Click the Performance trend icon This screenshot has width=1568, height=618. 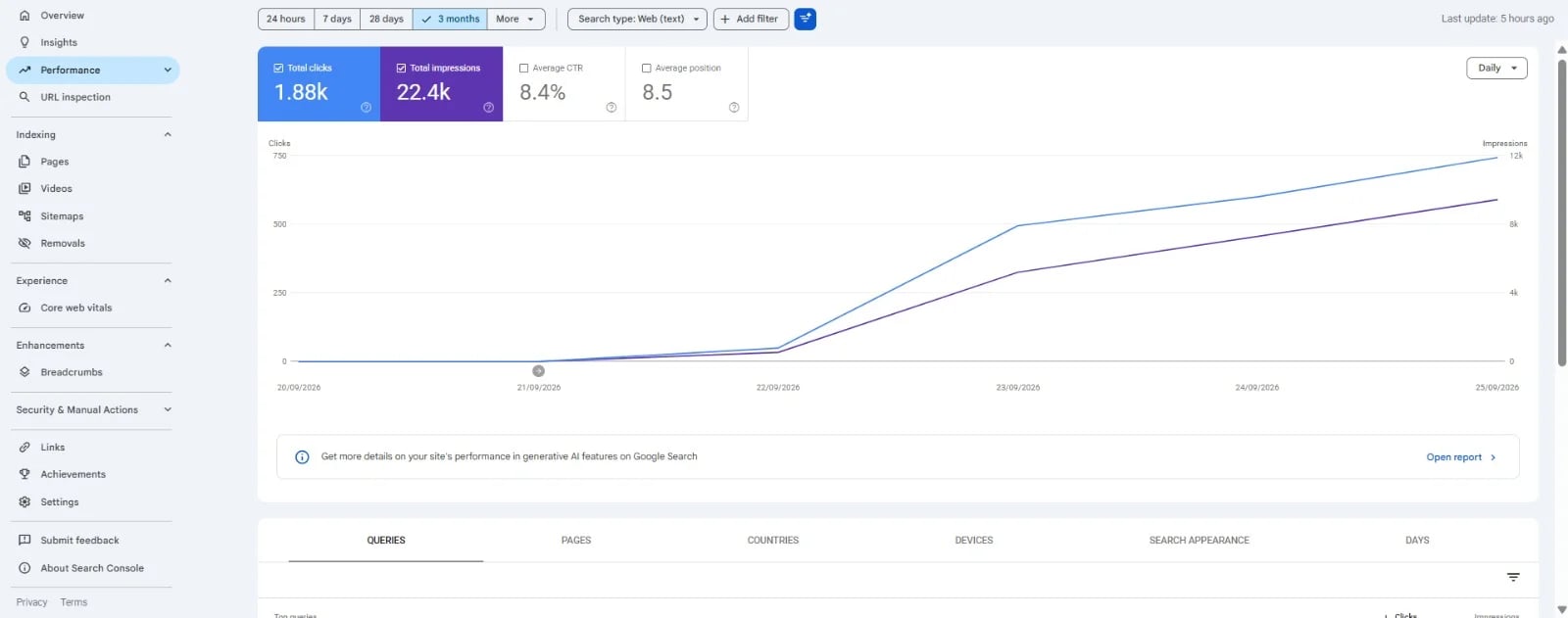point(24,70)
